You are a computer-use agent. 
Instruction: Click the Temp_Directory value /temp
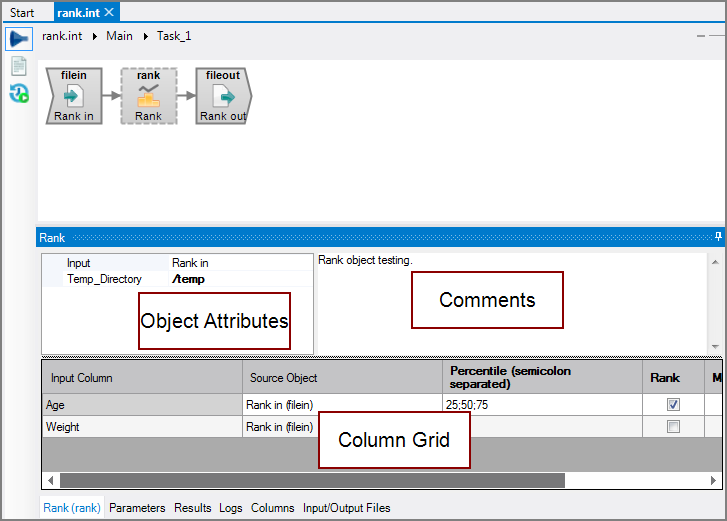[x=188, y=279]
